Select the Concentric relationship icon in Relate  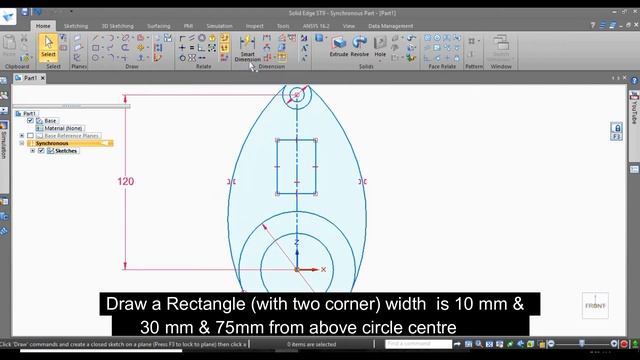tap(202, 38)
